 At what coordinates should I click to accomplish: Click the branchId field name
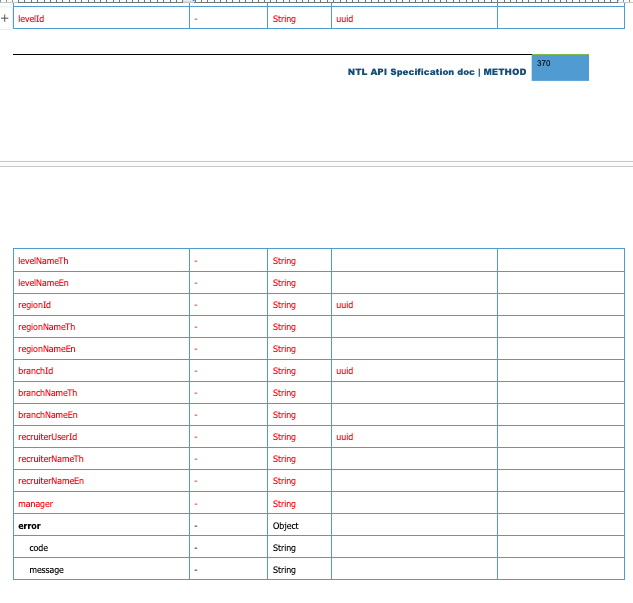tap(35, 371)
